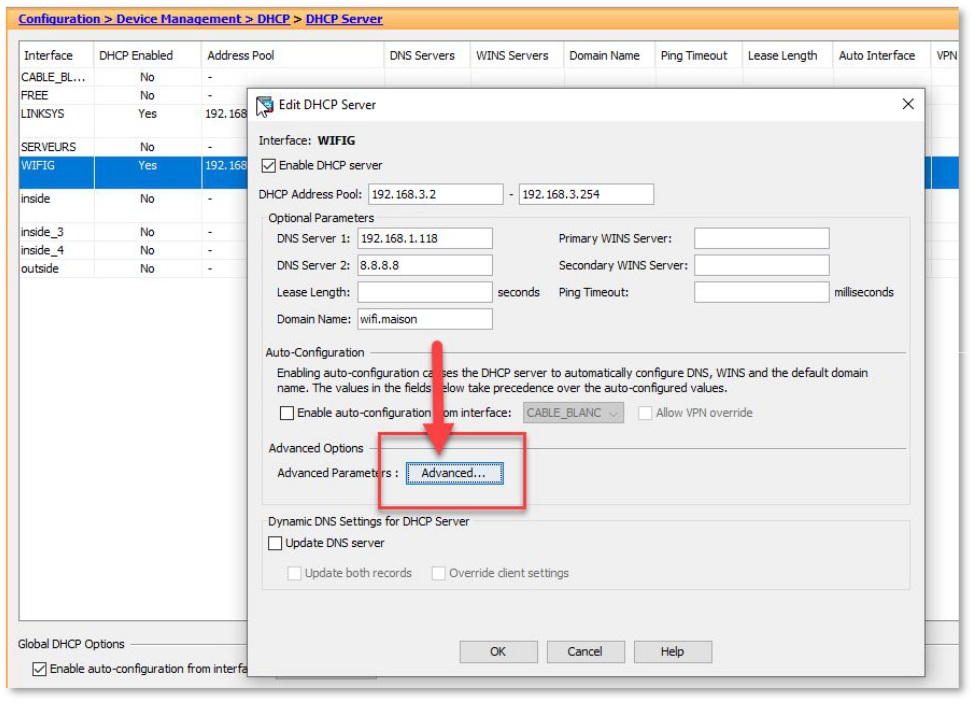The height and width of the screenshot is (705, 976).
Task: Focus the Domain Name field wifi.maison
Action: 424,319
